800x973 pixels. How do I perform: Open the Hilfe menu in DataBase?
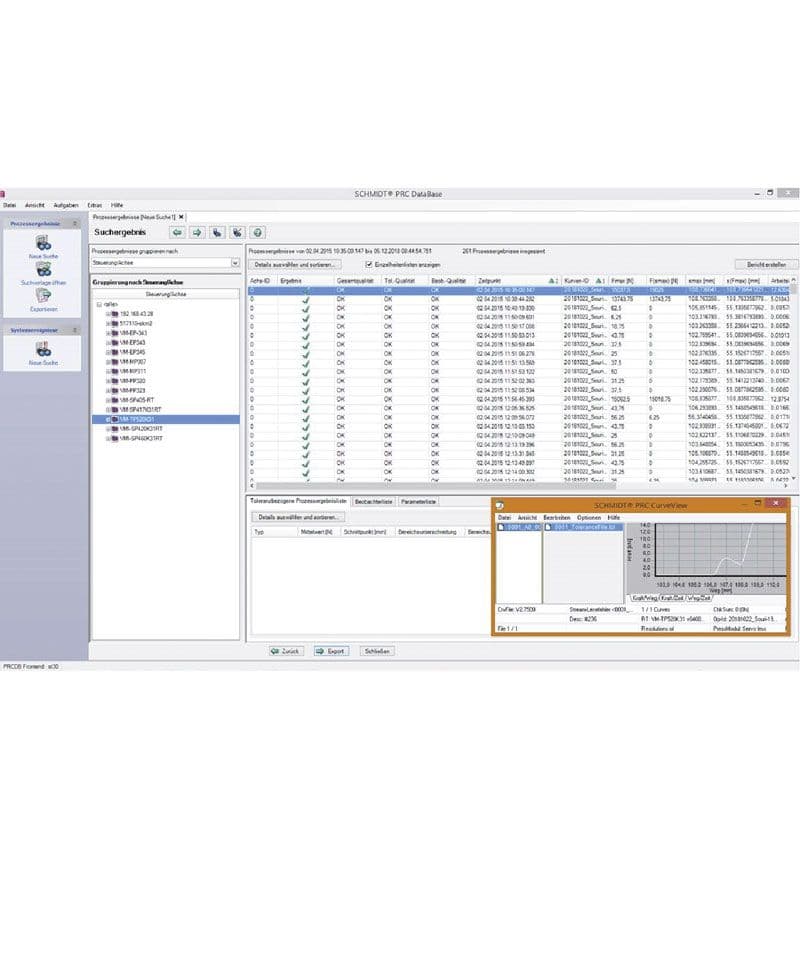117,205
